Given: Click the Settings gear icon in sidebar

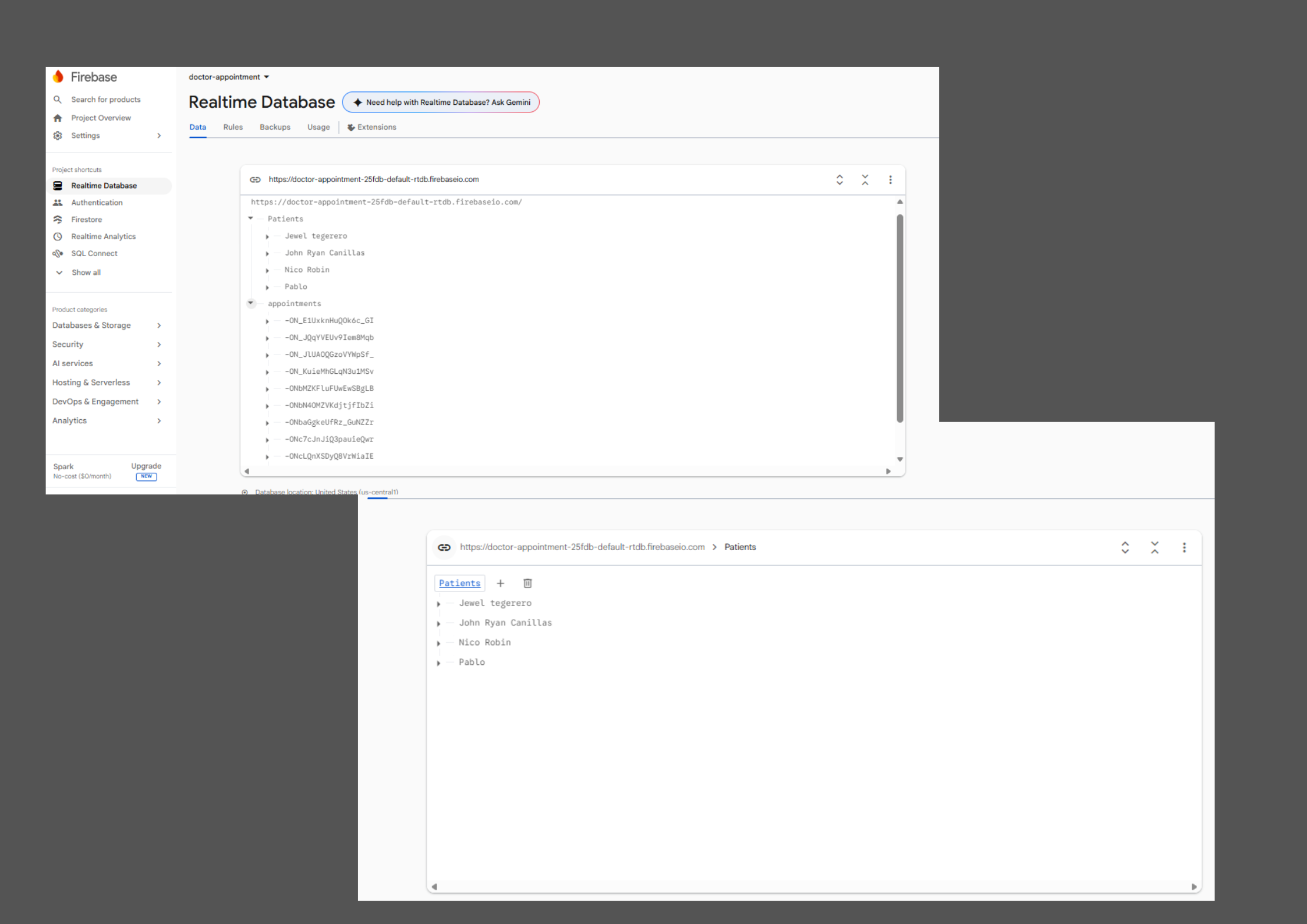Looking at the screenshot, I should coord(58,136).
